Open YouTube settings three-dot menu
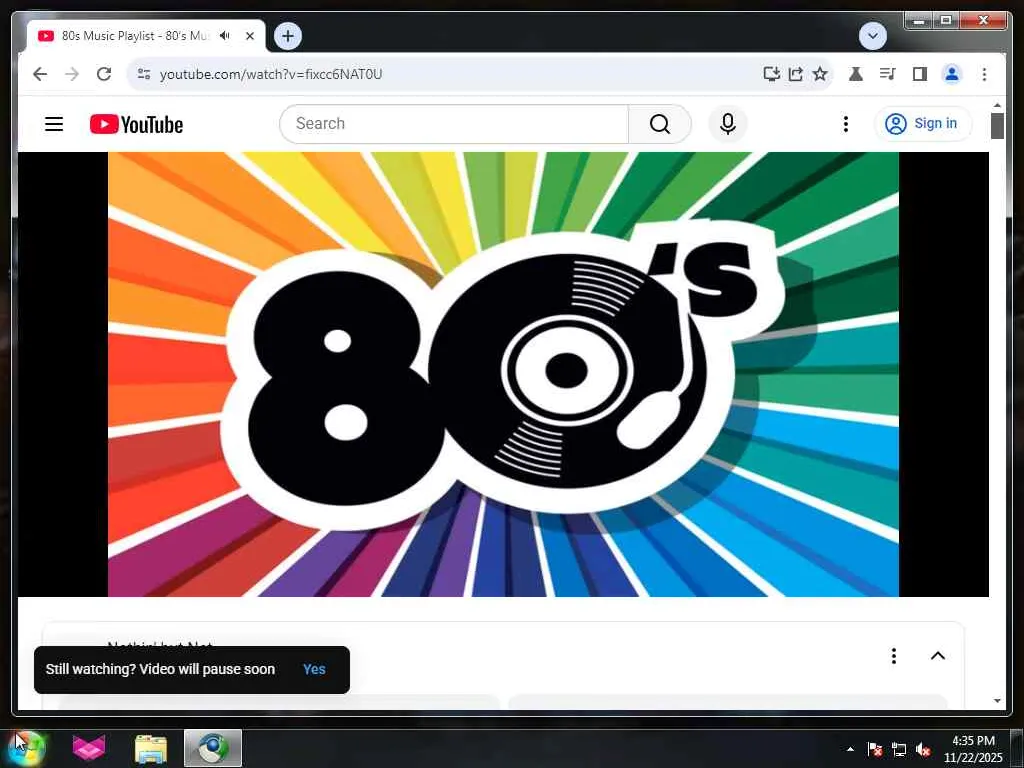 846,124
